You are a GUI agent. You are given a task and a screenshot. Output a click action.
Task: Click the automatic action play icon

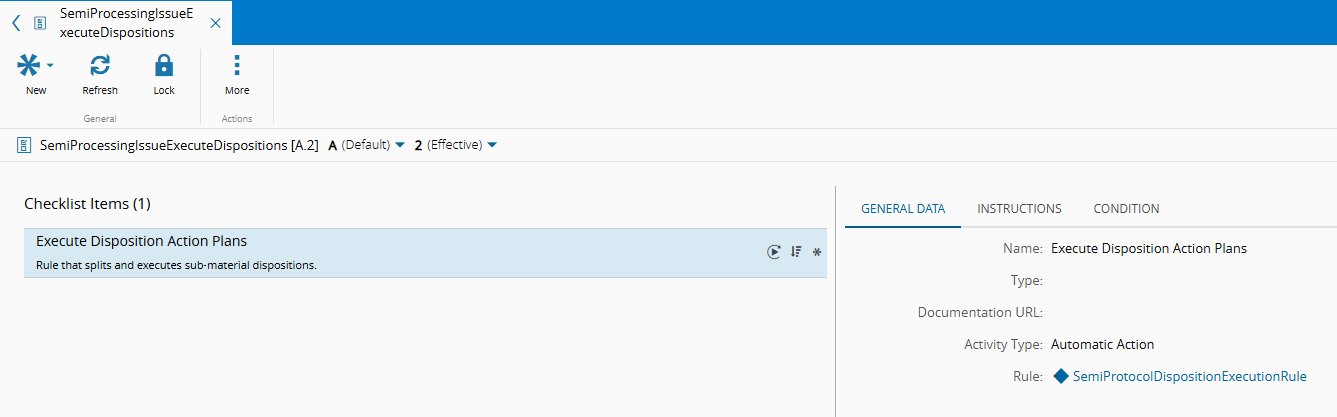(774, 252)
